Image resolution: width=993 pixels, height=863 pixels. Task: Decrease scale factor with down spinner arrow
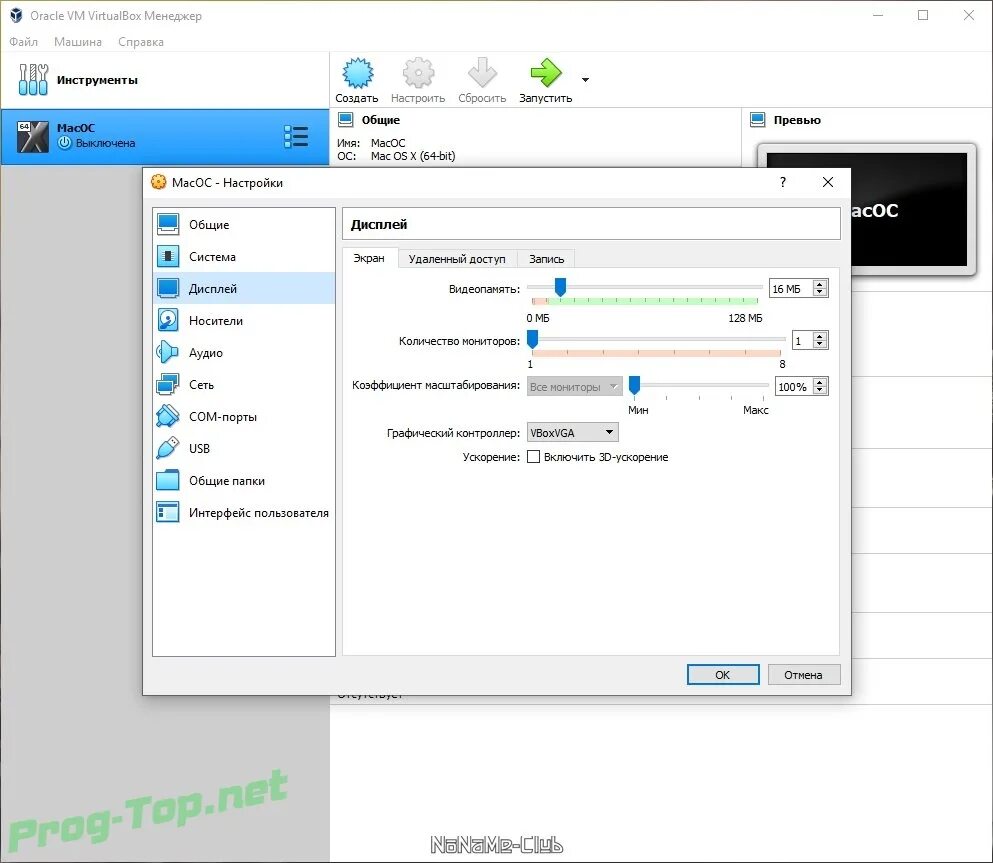pos(820,391)
